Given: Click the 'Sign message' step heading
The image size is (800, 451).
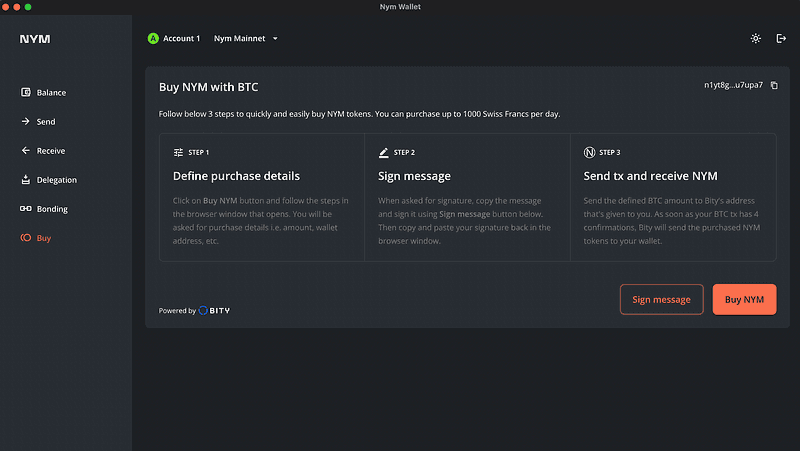Looking at the screenshot, I should point(414,176).
